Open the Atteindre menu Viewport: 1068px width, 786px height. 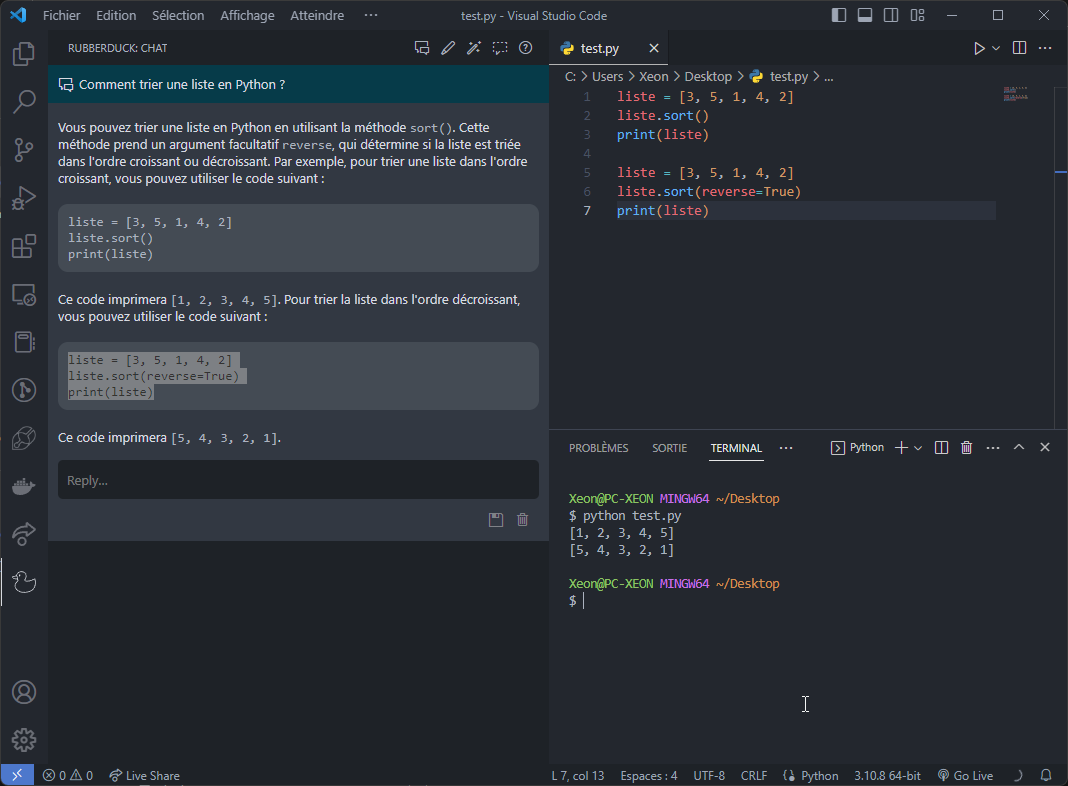point(317,15)
